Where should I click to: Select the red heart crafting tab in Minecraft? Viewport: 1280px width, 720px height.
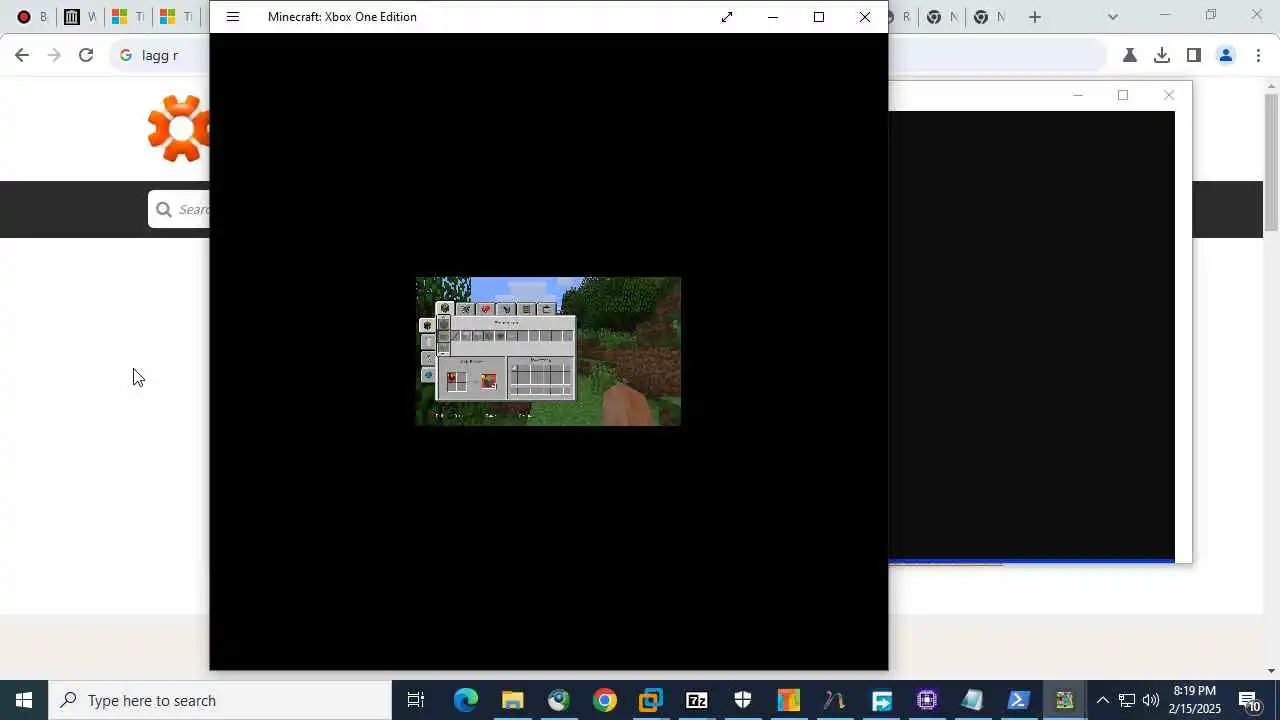(x=486, y=309)
